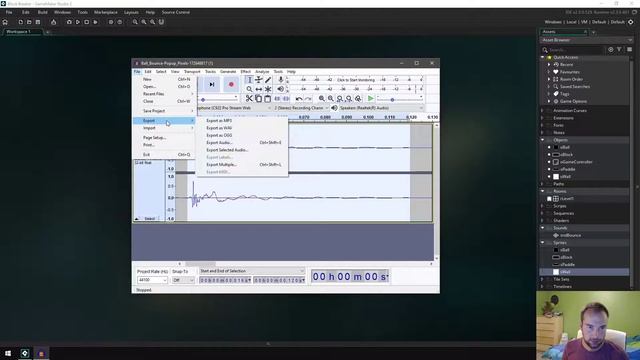This screenshot has height=360, width=640.
Task: Choose Export as WAV
Action: coord(219,128)
